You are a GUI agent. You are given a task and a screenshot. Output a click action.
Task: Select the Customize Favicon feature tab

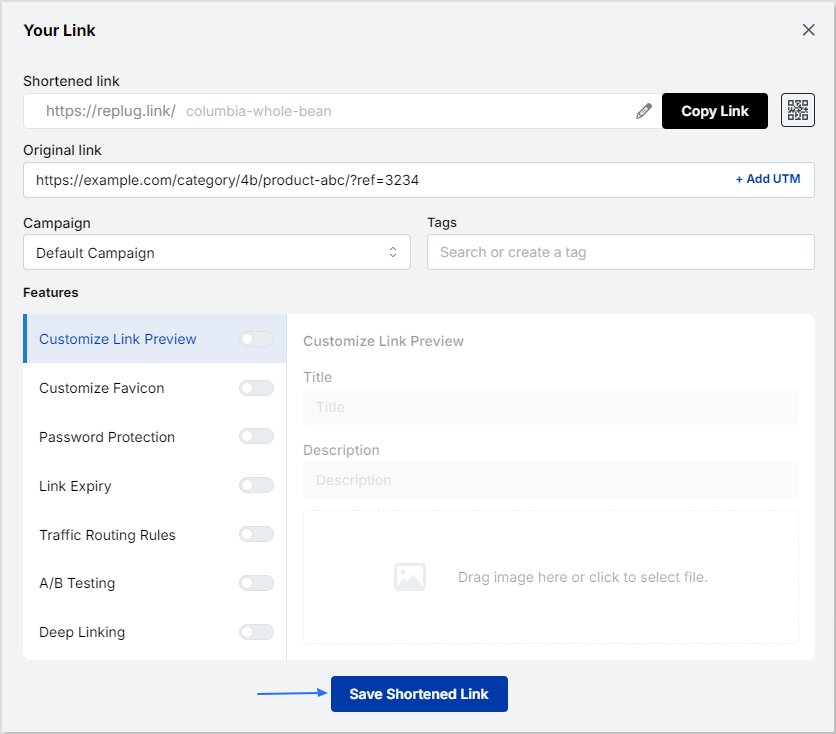[x=155, y=388]
